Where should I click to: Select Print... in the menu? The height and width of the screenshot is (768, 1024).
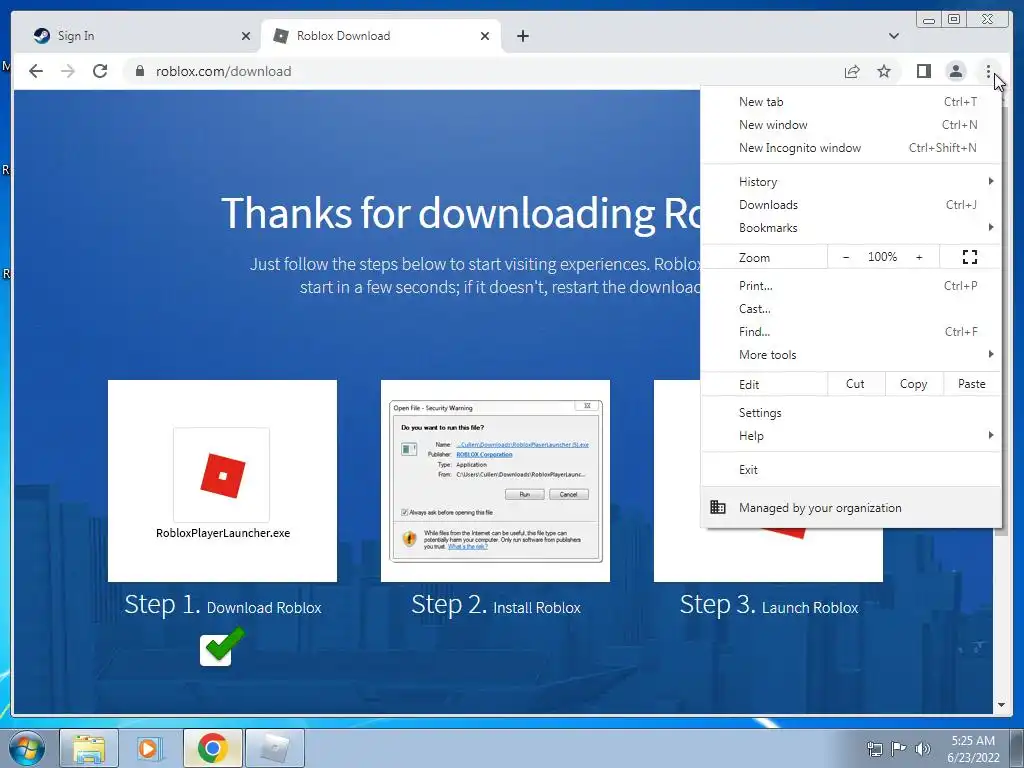click(x=851, y=285)
